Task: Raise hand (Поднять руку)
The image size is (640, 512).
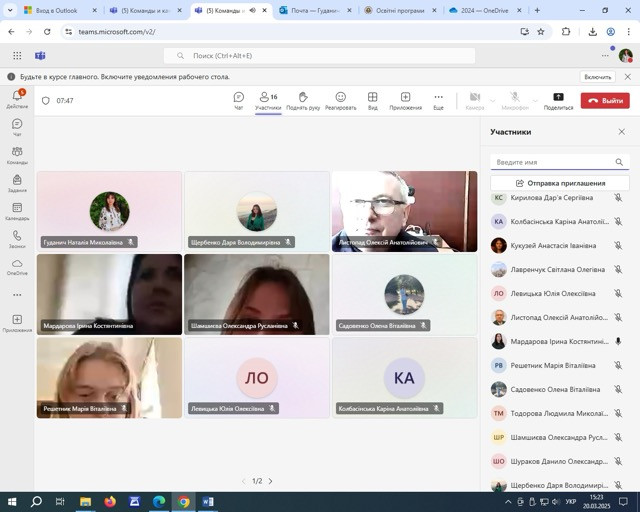Action: (303, 101)
